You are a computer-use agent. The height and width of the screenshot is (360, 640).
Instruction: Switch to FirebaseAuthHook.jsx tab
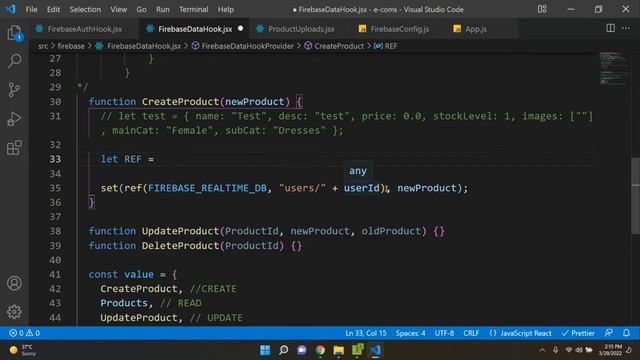pos(84,29)
